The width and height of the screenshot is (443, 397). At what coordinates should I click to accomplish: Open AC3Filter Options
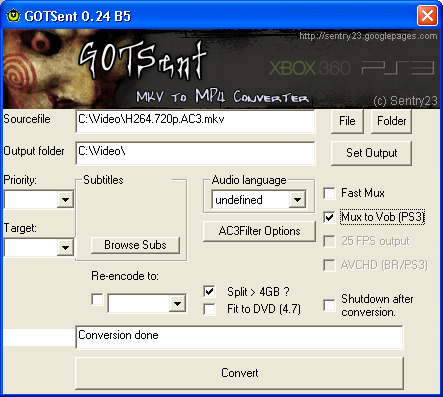[x=259, y=231]
